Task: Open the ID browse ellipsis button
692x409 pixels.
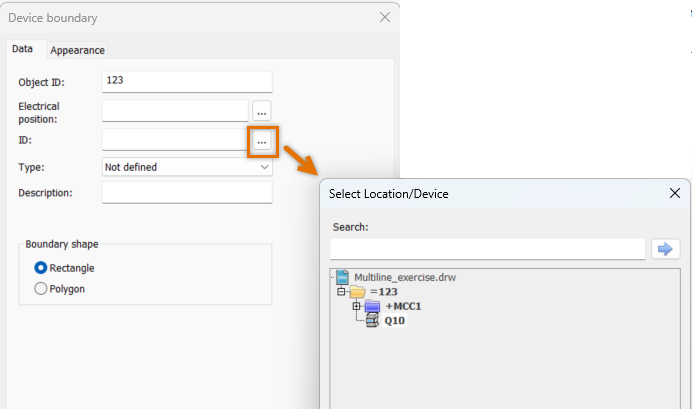Action: coord(262,142)
